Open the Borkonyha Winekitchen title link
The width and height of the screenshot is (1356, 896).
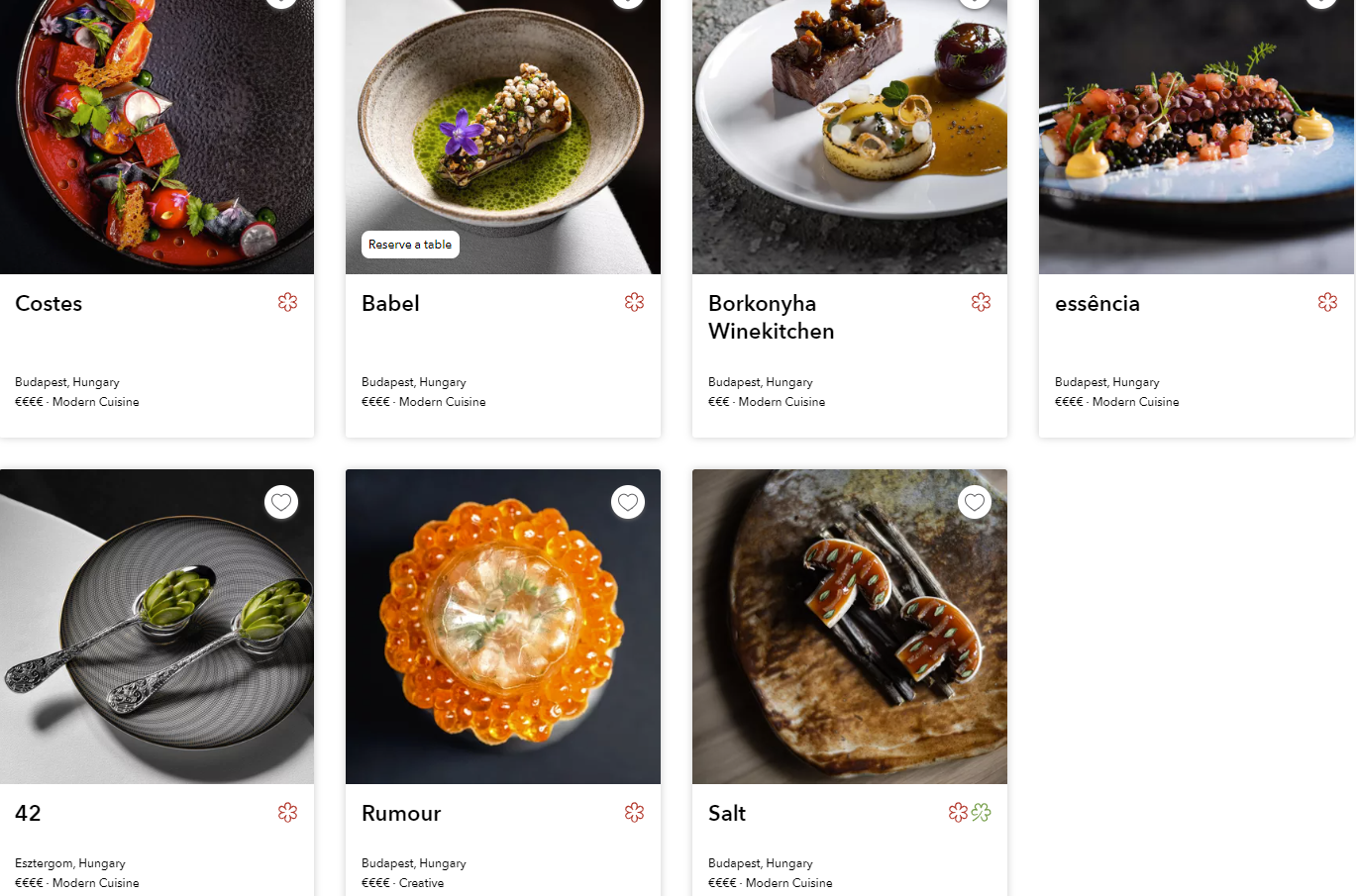point(772,318)
